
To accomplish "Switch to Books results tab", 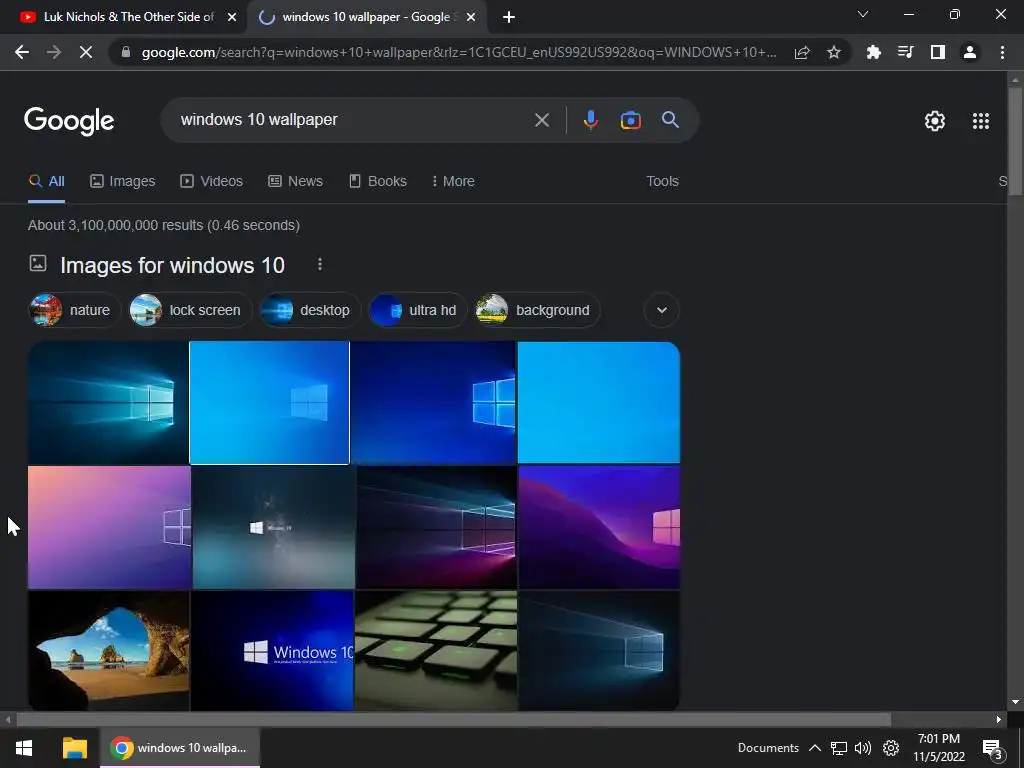I will (378, 182).
